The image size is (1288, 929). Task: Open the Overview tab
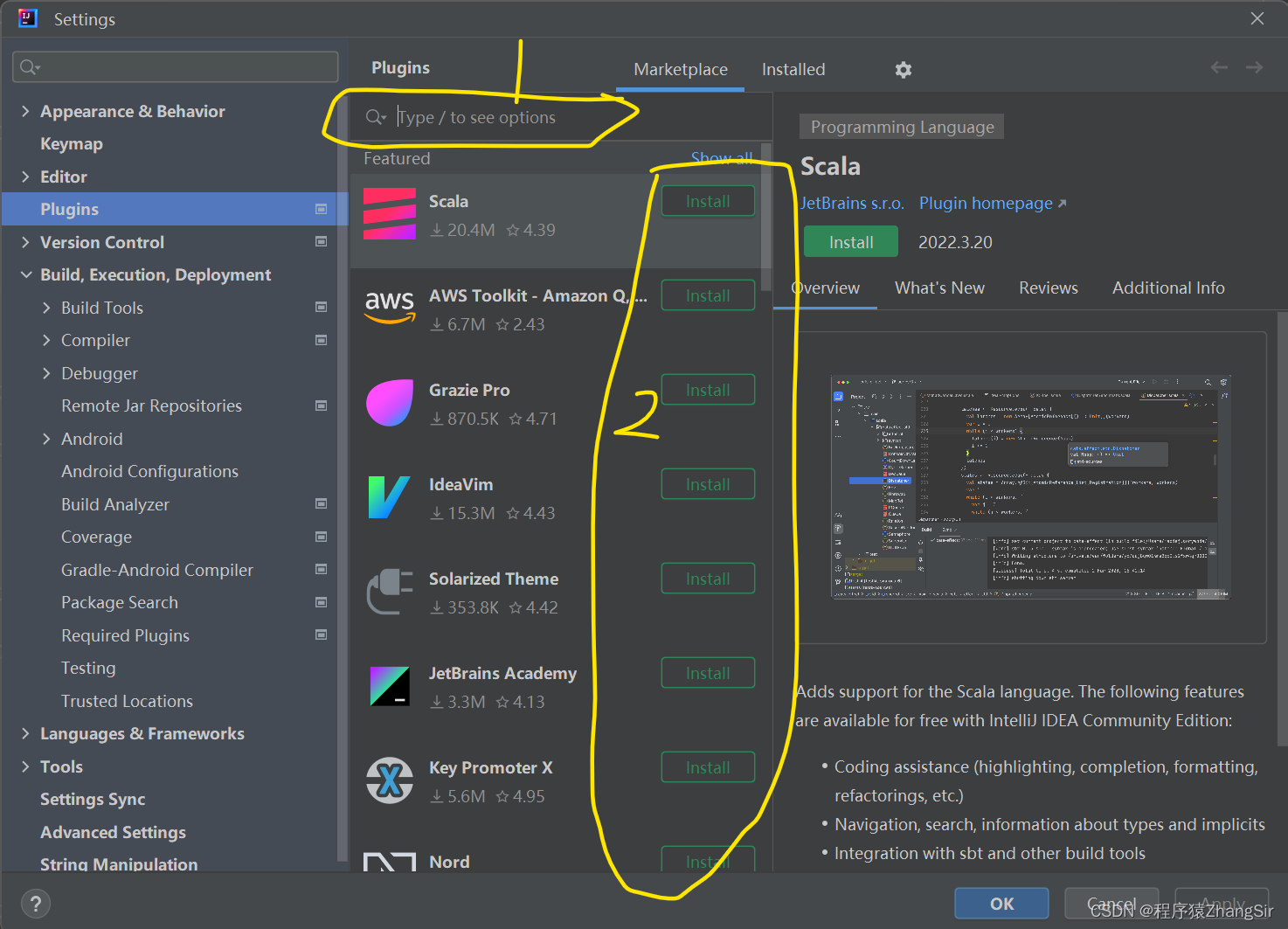(x=825, y=288)
